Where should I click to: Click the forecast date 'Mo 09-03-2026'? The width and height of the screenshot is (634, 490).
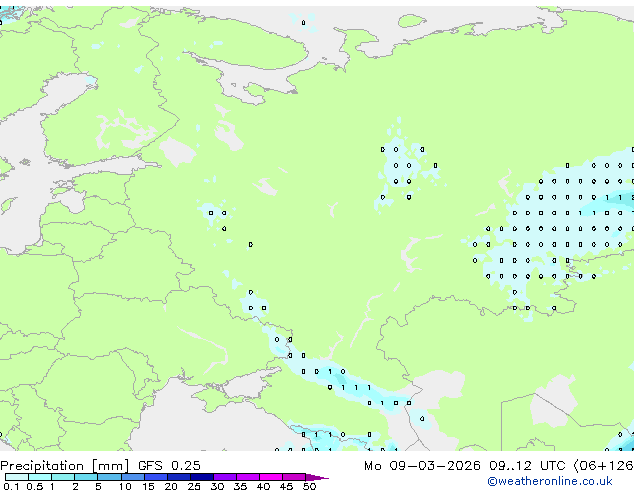pyautogui.click(x=422, y=466)
